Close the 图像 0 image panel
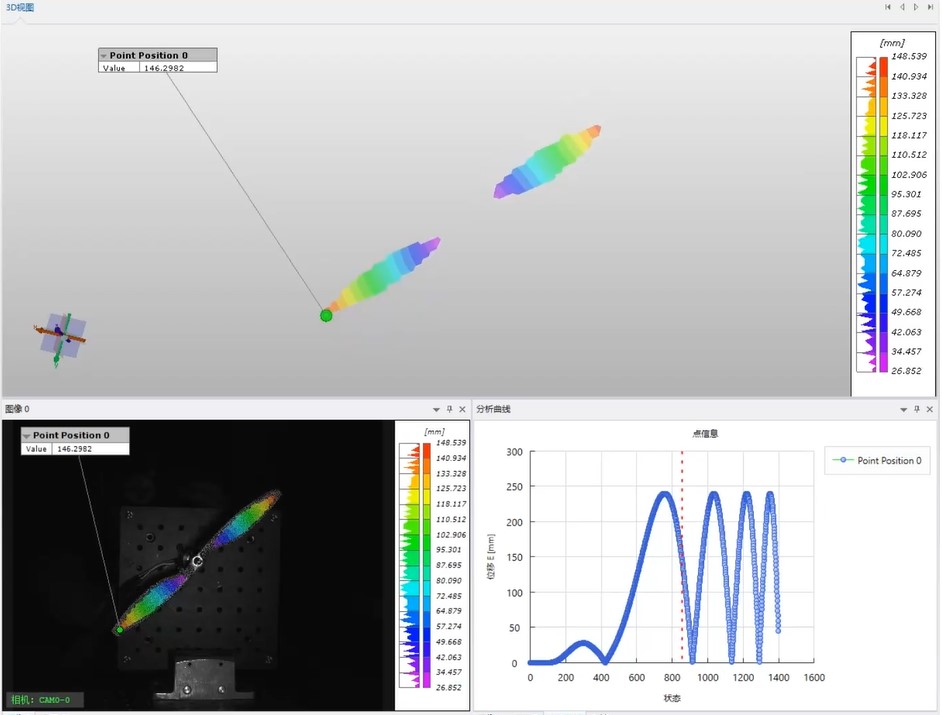 [x=462, y=410]
